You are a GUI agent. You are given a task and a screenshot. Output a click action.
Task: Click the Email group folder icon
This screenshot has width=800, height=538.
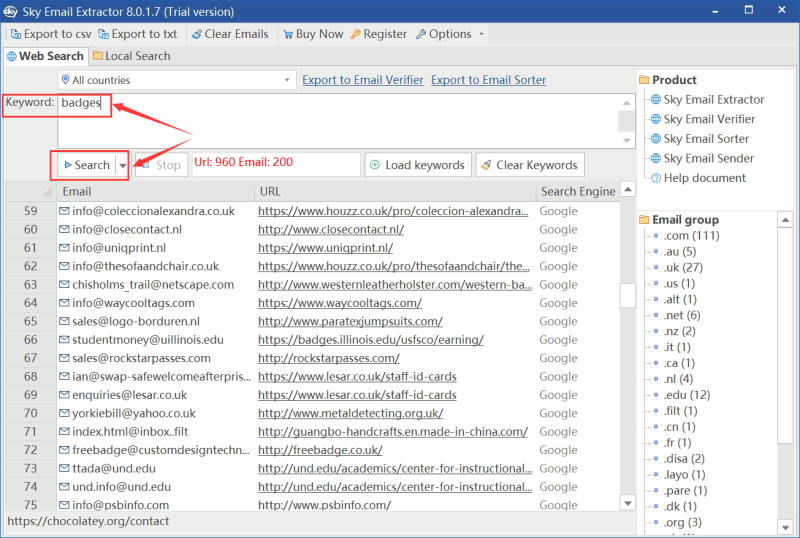[644, 220]
